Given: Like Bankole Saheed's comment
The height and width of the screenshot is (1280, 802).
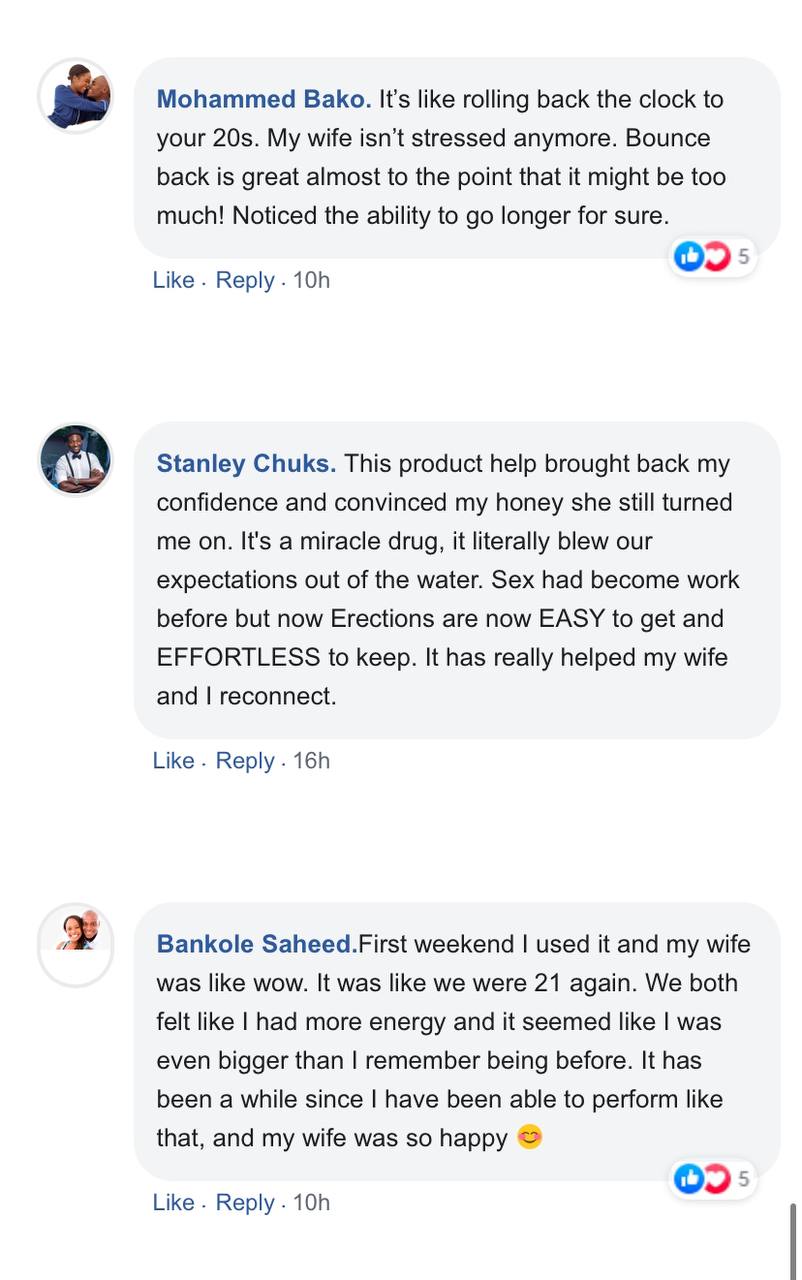Looking at the screenshot, I should click(x=173, y=1202).
